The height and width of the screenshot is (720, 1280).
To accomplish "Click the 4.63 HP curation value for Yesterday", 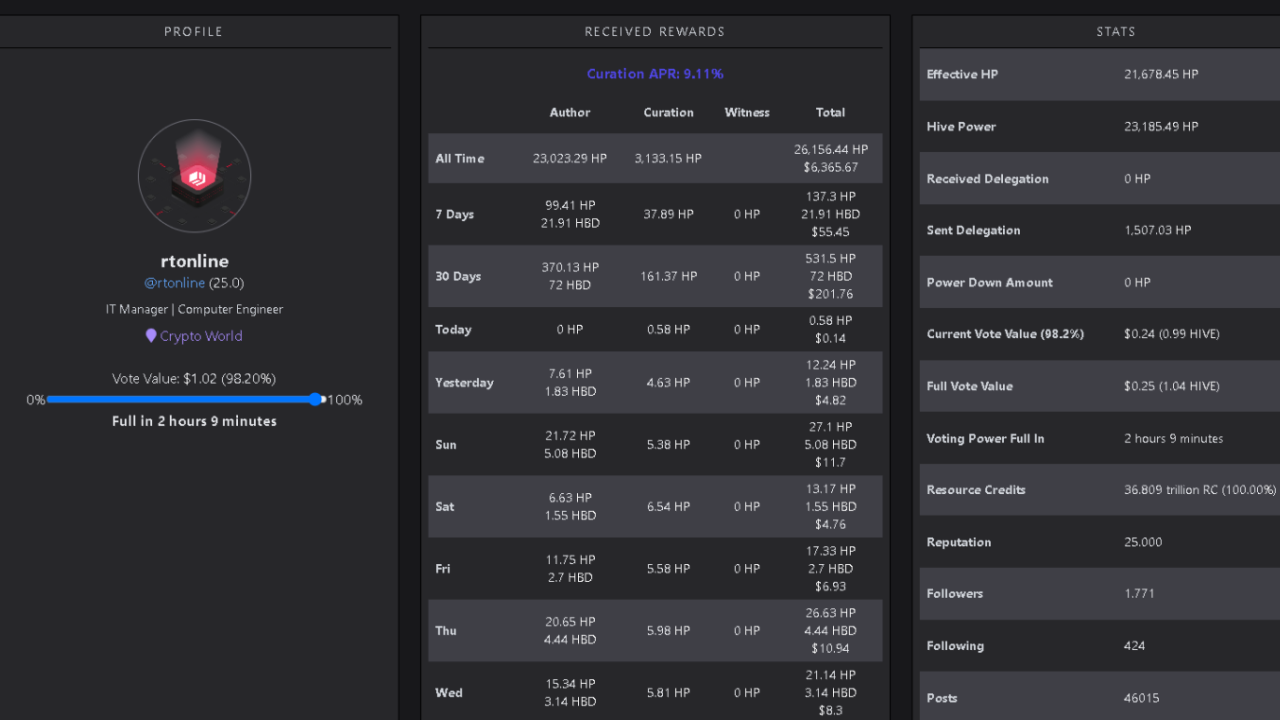I will (x=669, y=383).
